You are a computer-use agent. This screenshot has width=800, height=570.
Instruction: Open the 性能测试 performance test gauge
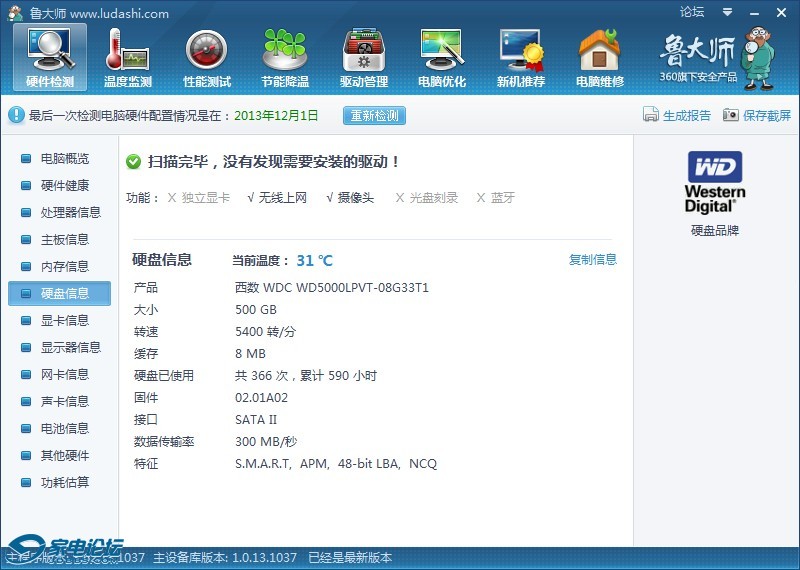point(207,57)
